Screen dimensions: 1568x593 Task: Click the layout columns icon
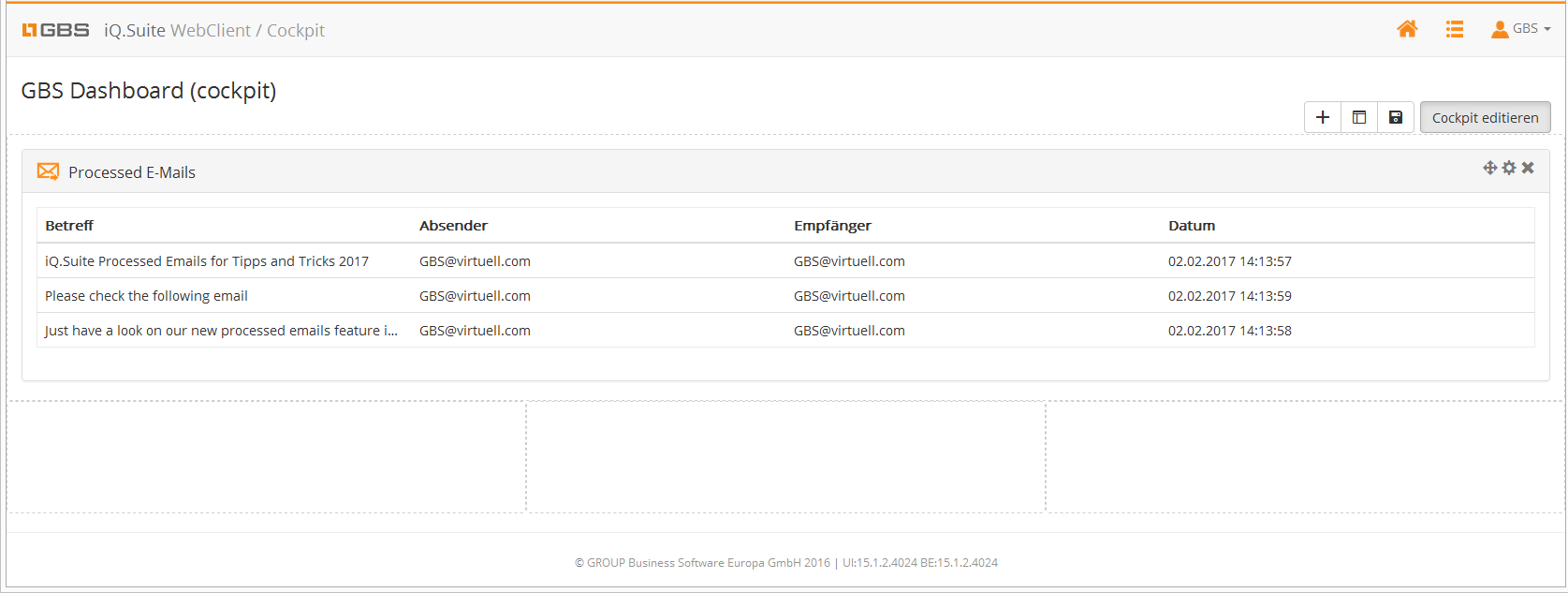[1358, 117]
